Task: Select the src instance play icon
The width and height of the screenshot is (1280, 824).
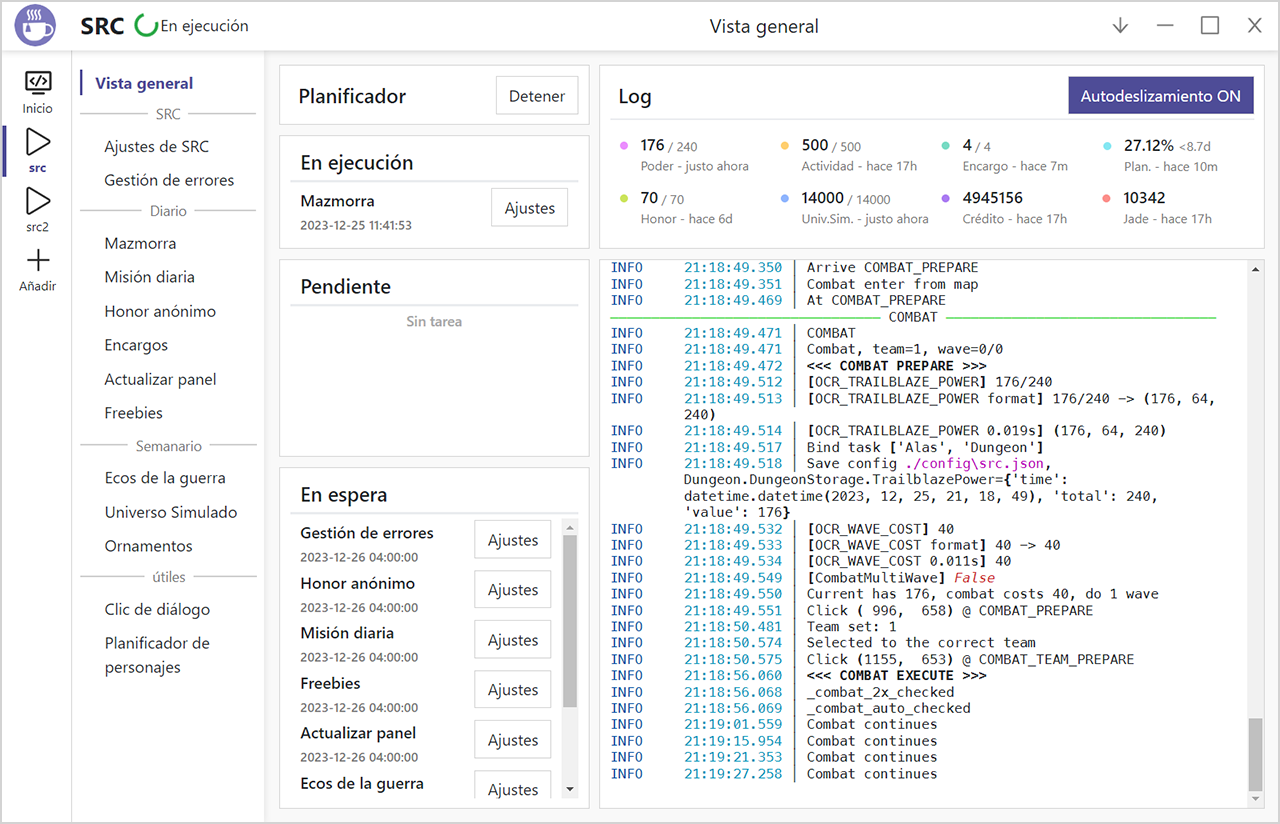Action: pos(38,141)
